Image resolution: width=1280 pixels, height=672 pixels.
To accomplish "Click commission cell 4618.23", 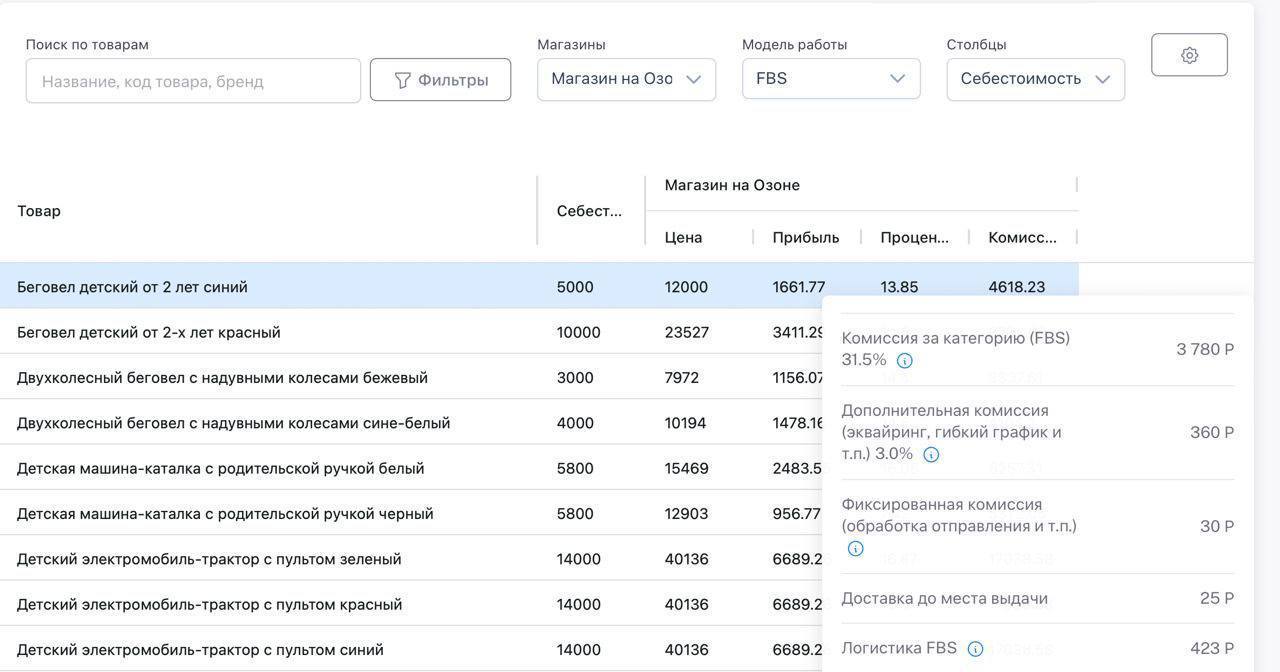I will (x=1017, y=287).
